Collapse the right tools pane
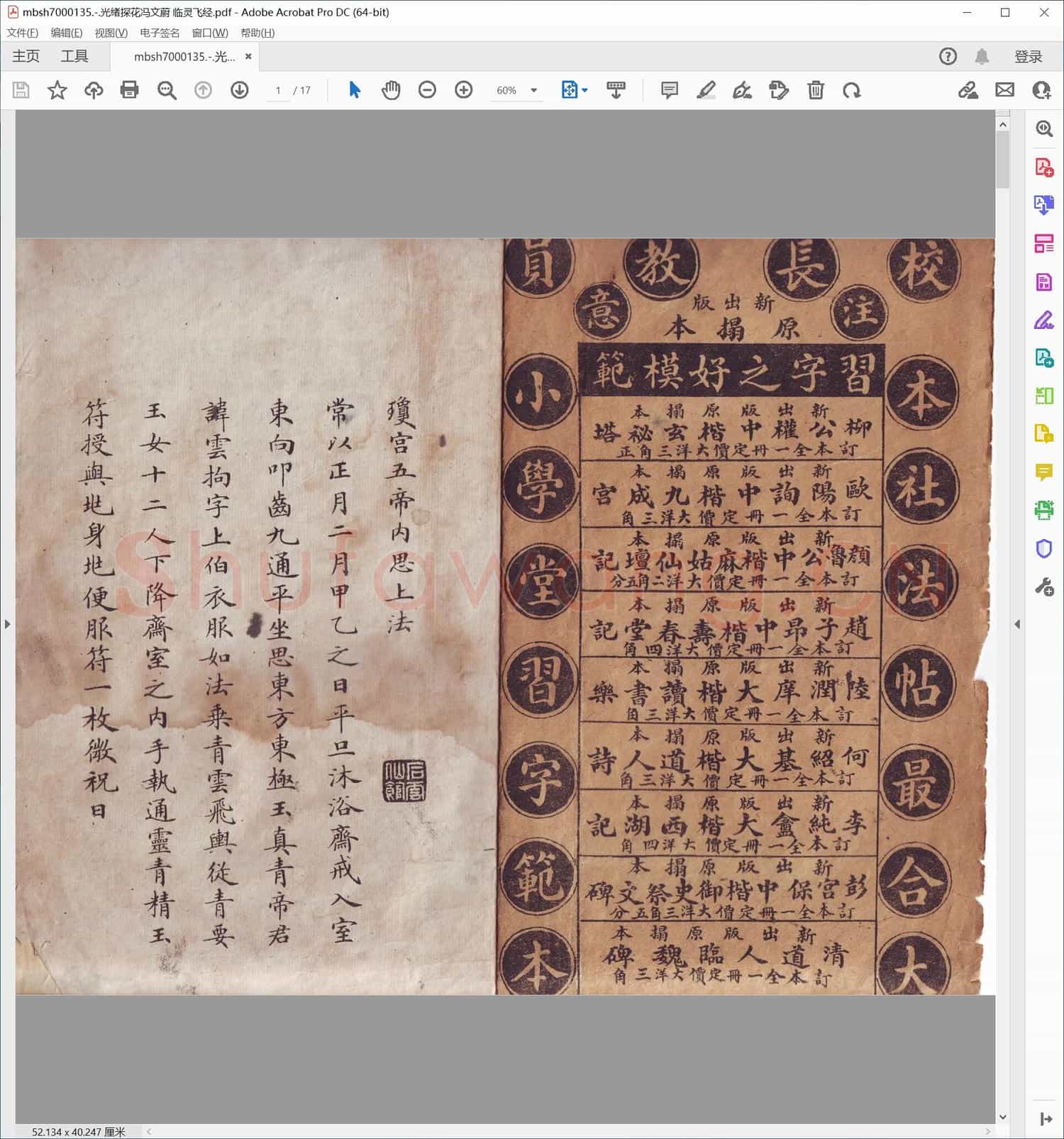The height and width of the screenshot is (1139, 1064). coord(1017,624)
